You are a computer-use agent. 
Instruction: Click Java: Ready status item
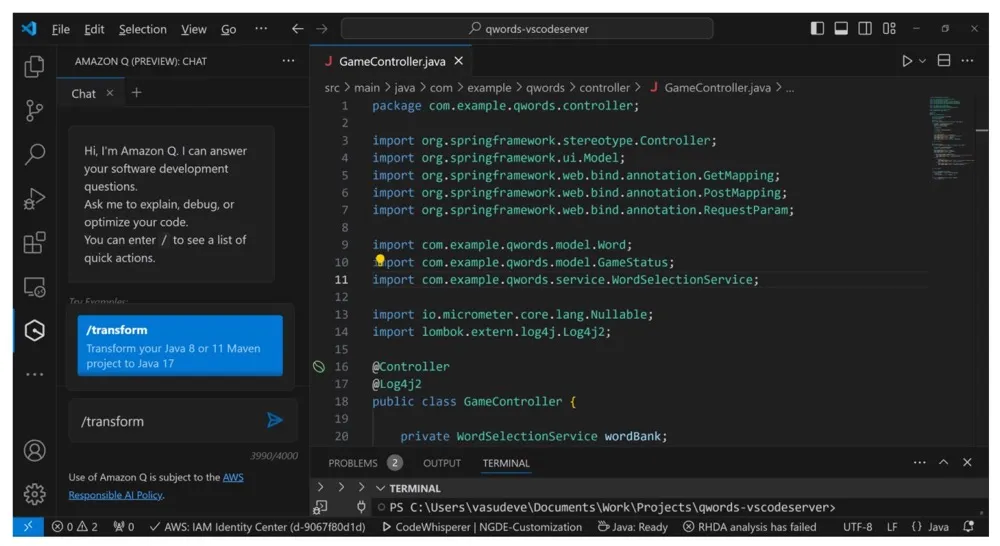(x=633, y=527)
